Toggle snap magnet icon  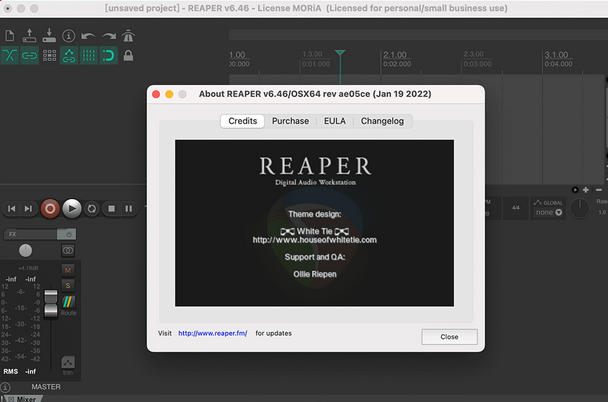click(108, 55)
